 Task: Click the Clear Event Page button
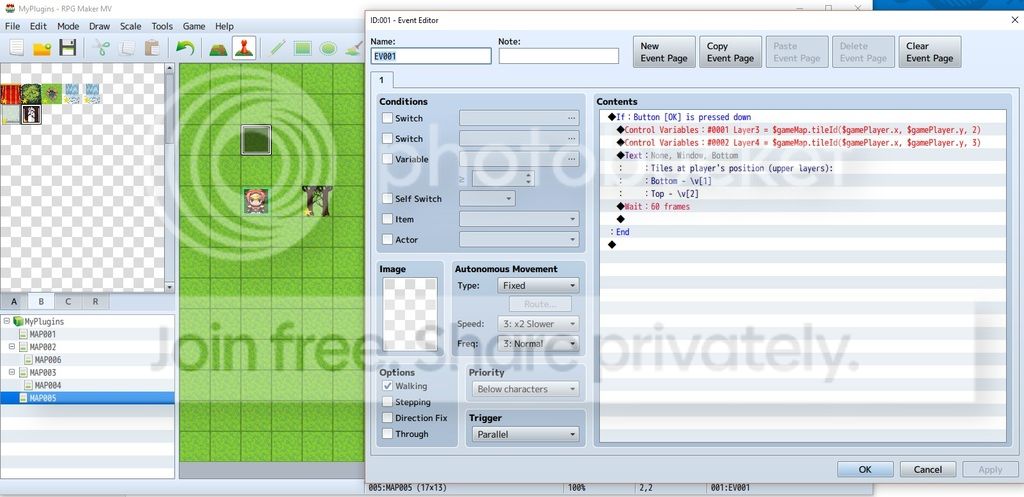[929, 52]
